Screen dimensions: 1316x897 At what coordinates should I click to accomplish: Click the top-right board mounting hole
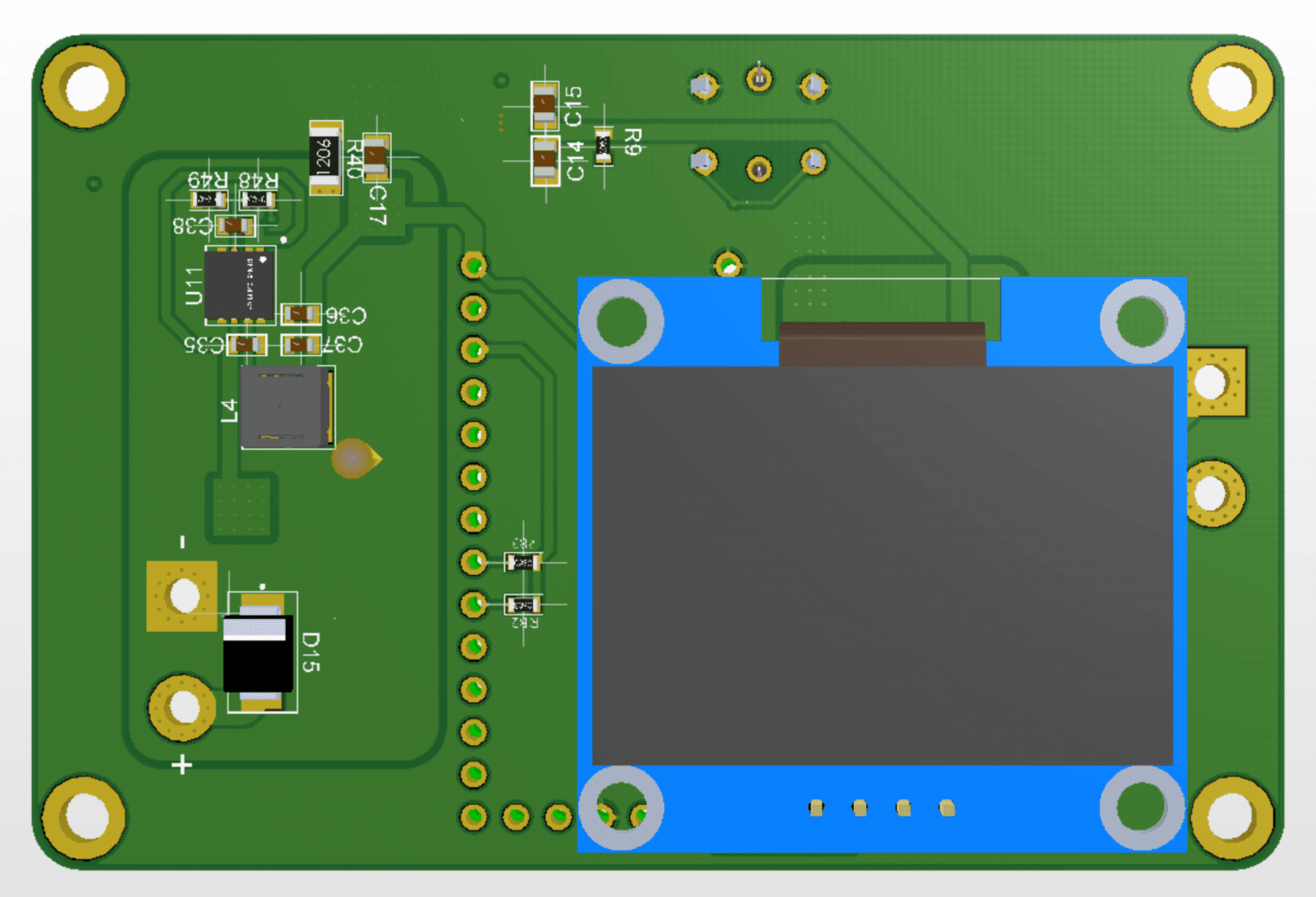pos(1231,87)
